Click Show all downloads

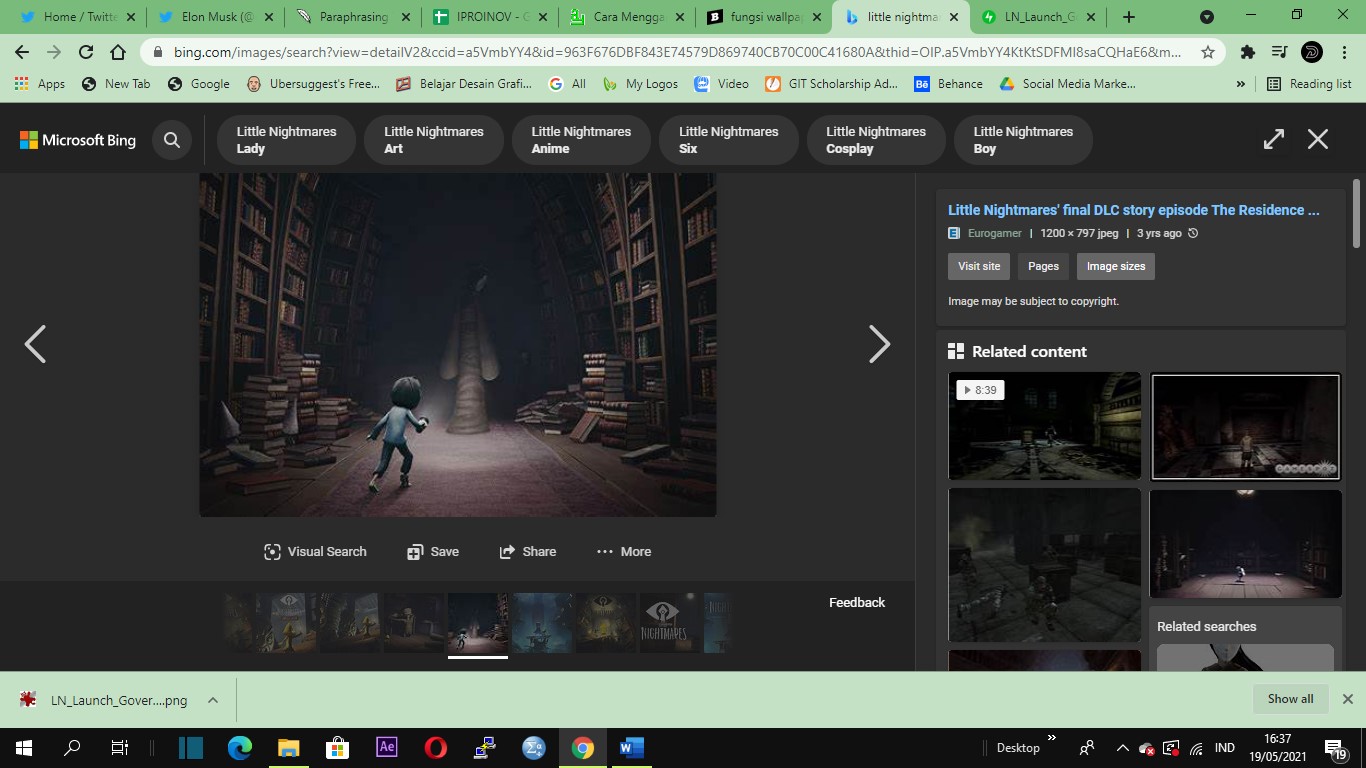pos(1290,699)
